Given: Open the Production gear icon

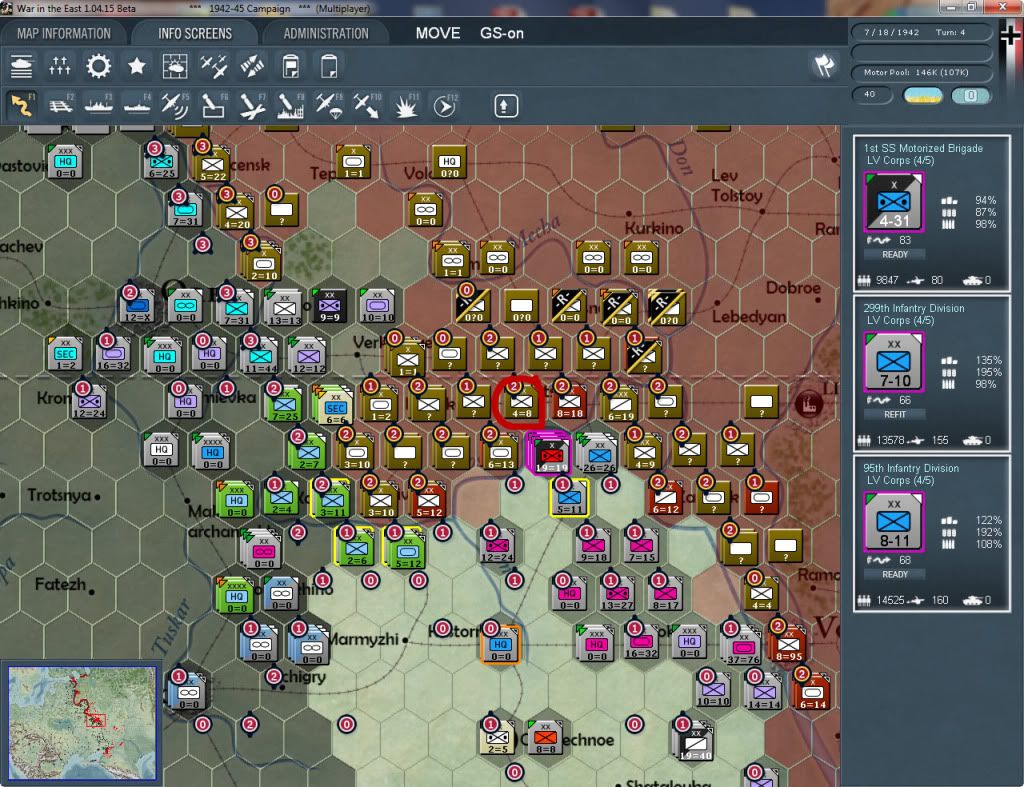Looking at the screenshot, I should point(98,67).
